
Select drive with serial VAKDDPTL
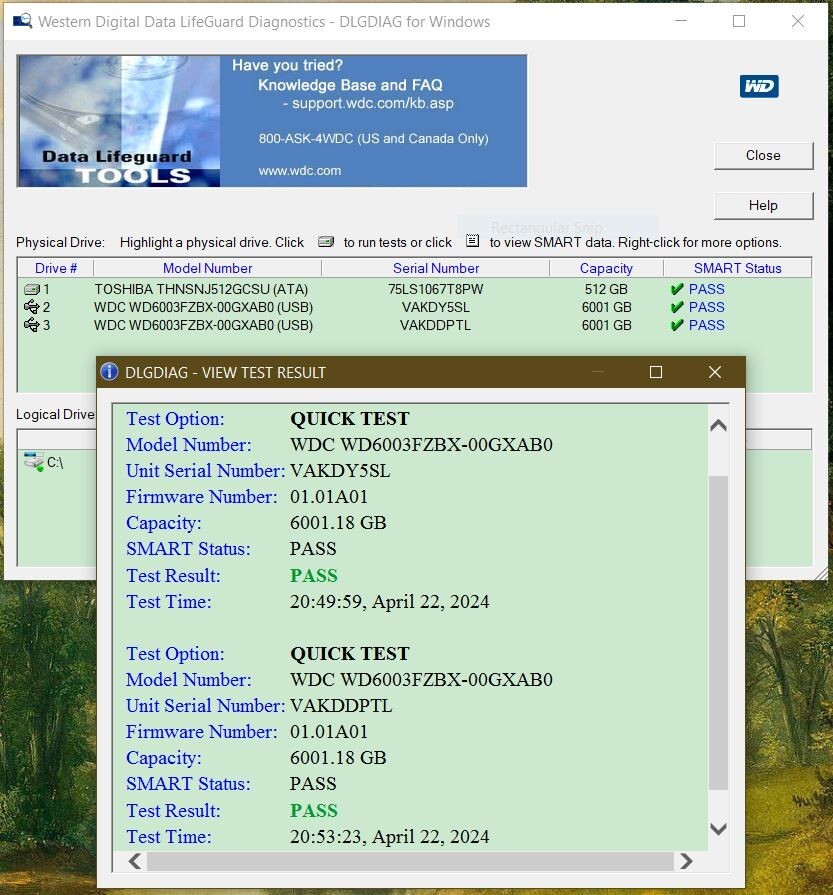coord(435,325)
